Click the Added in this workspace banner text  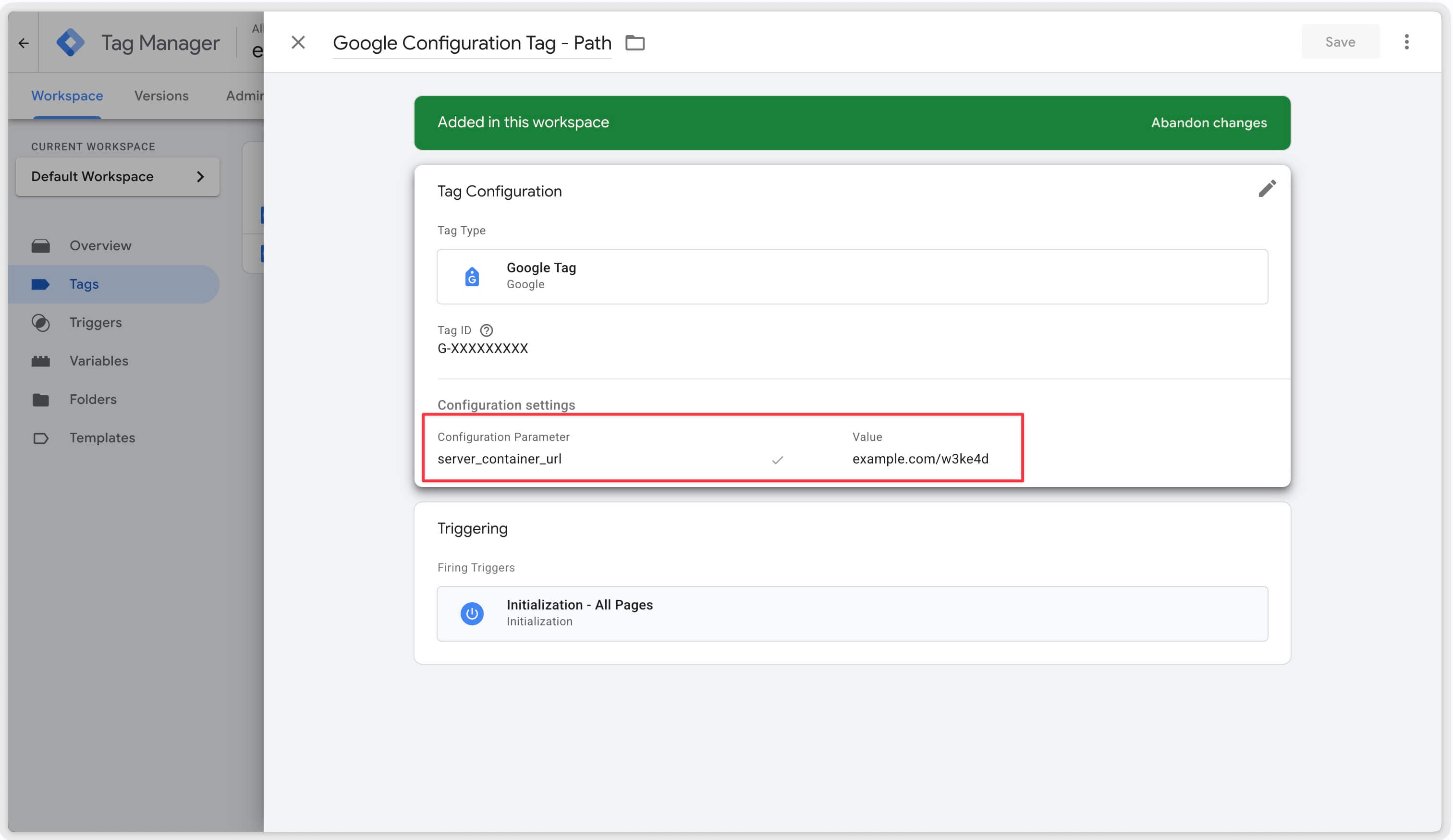tap(523, 122)
